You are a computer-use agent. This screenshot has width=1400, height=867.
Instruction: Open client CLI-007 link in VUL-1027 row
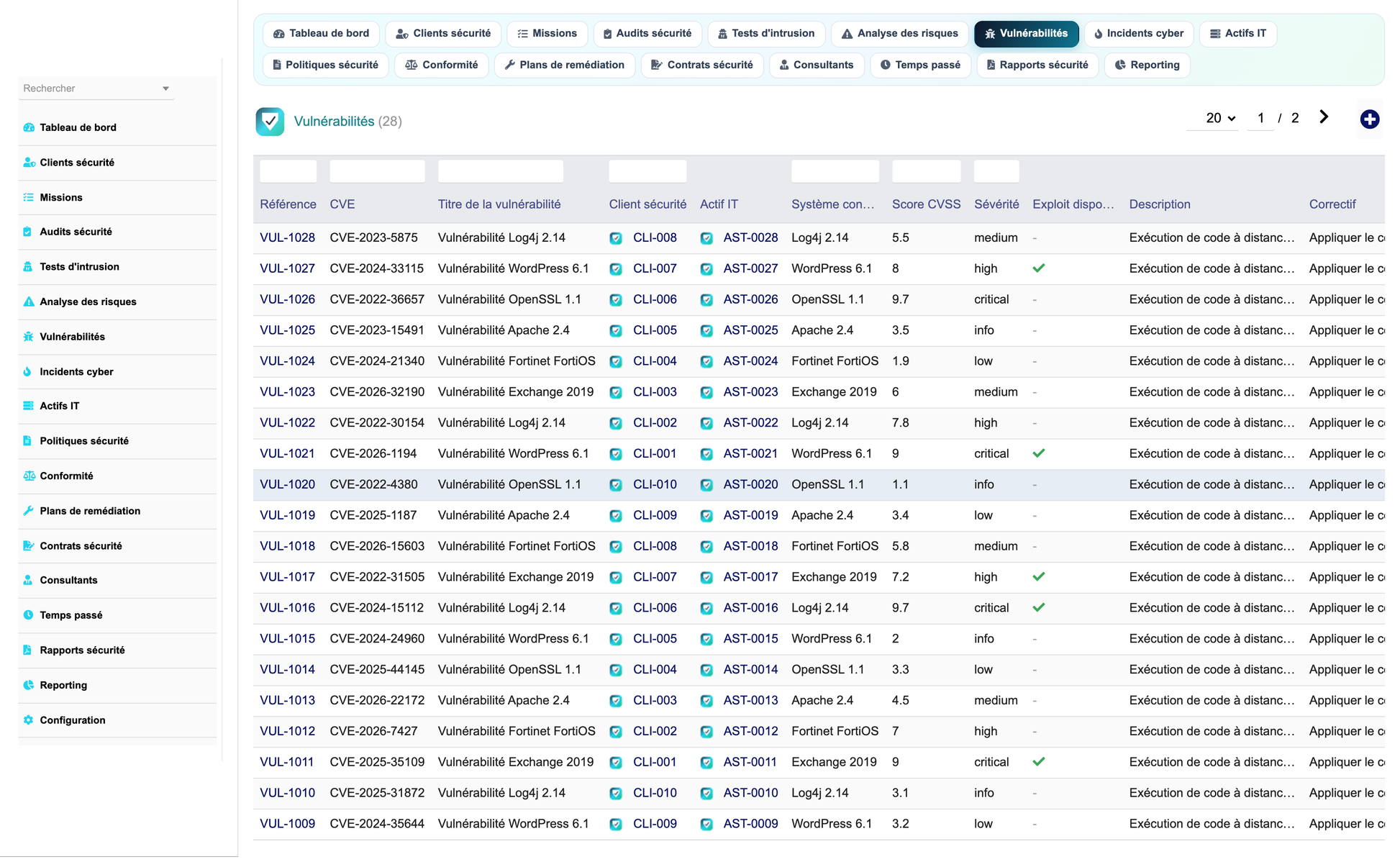pyautogui.click(x=655, y=268)
